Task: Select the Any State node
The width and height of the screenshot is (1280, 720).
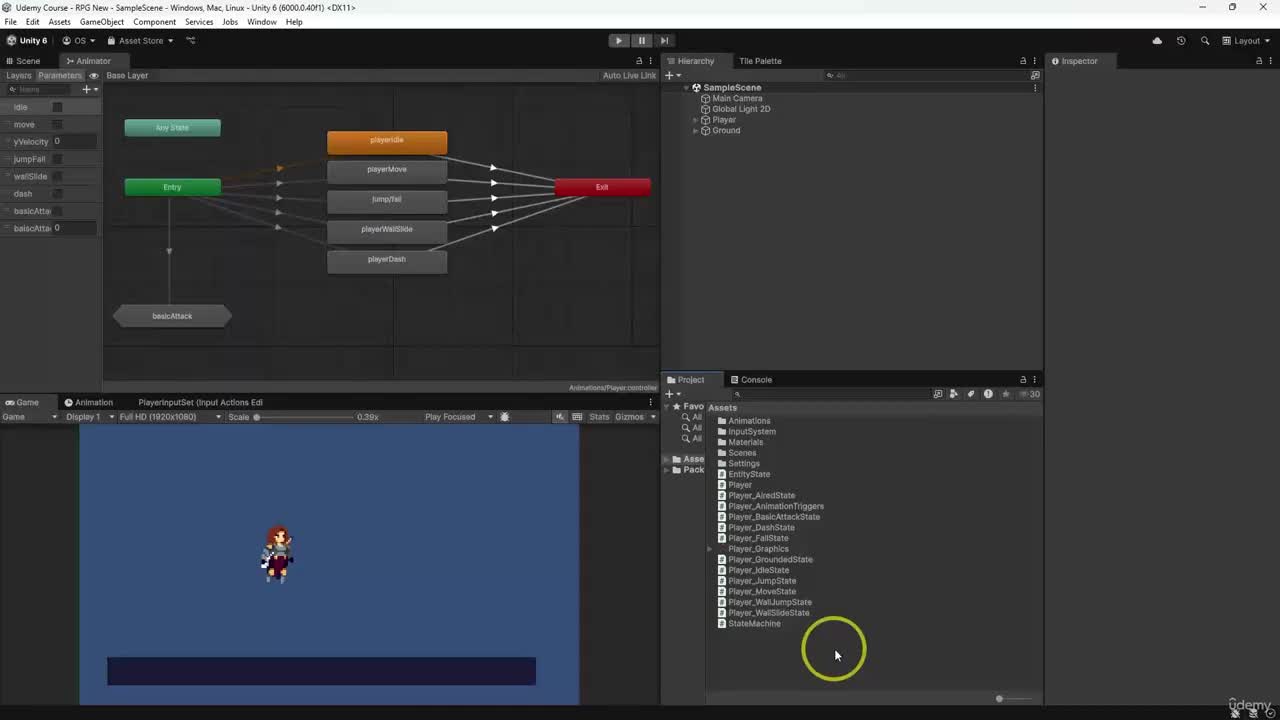Action: [172, 128]
